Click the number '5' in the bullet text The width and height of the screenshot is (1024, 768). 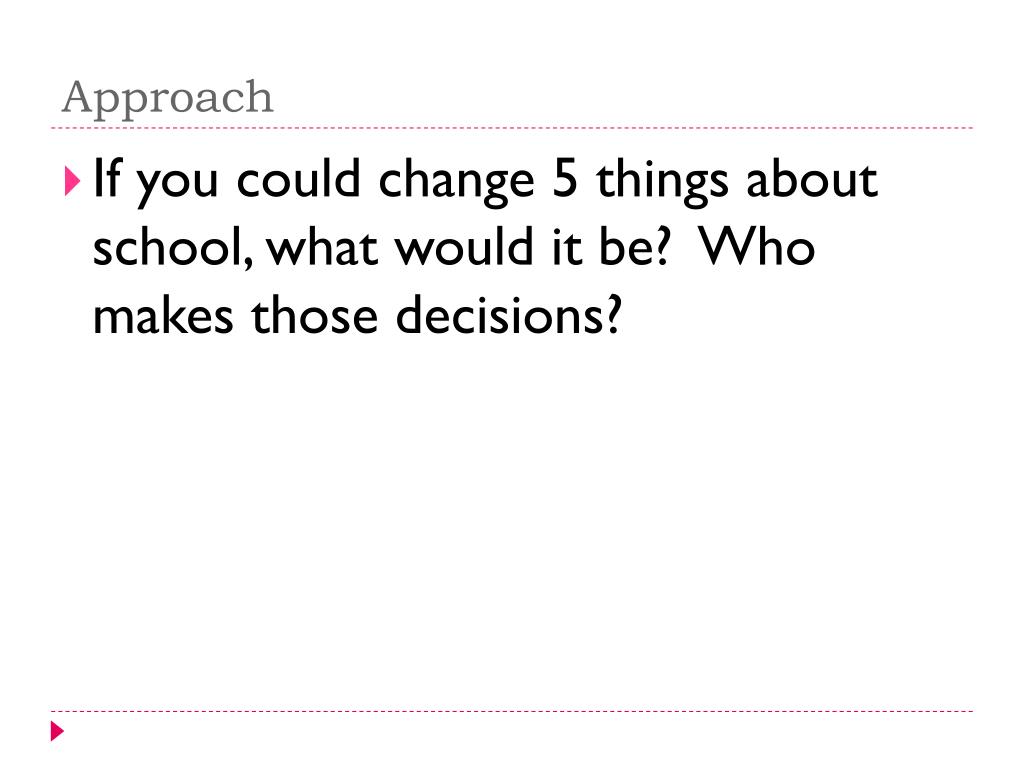565,178
